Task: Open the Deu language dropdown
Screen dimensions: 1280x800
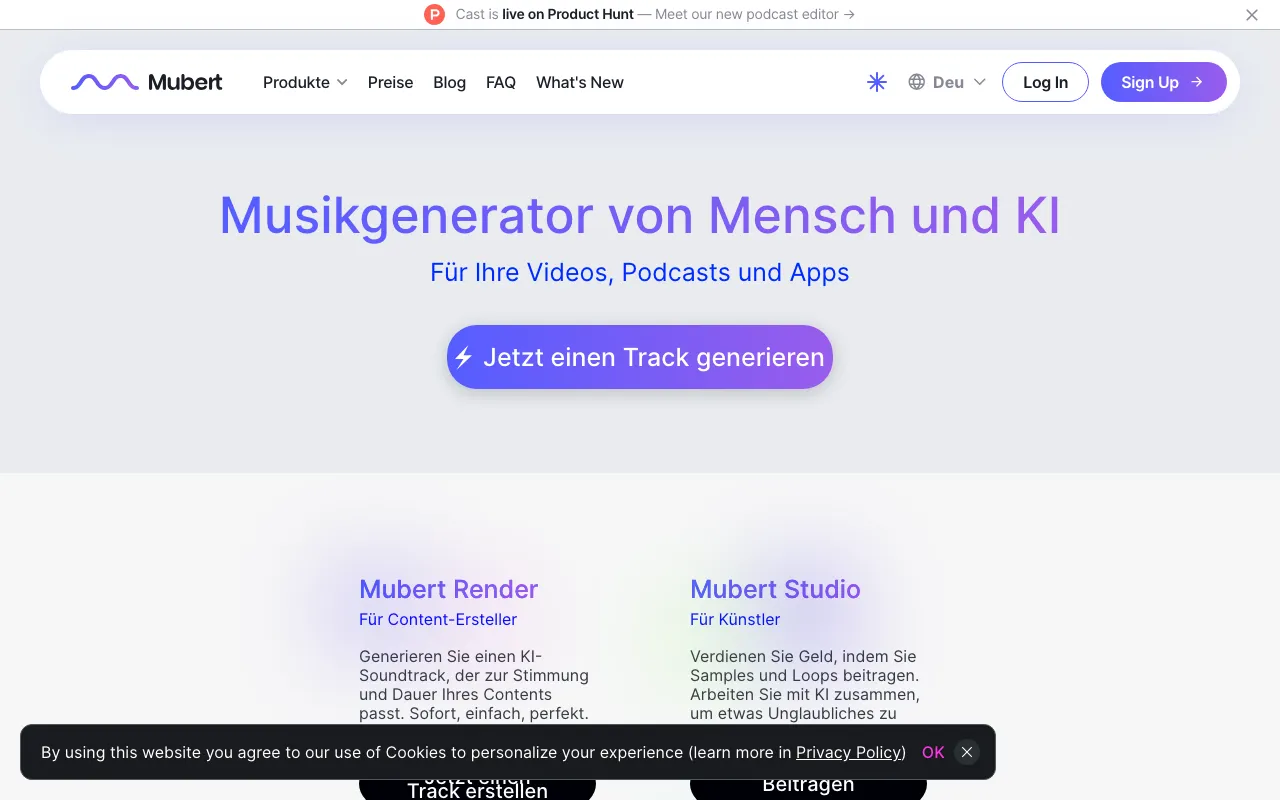Action: (x=947, y=82)
